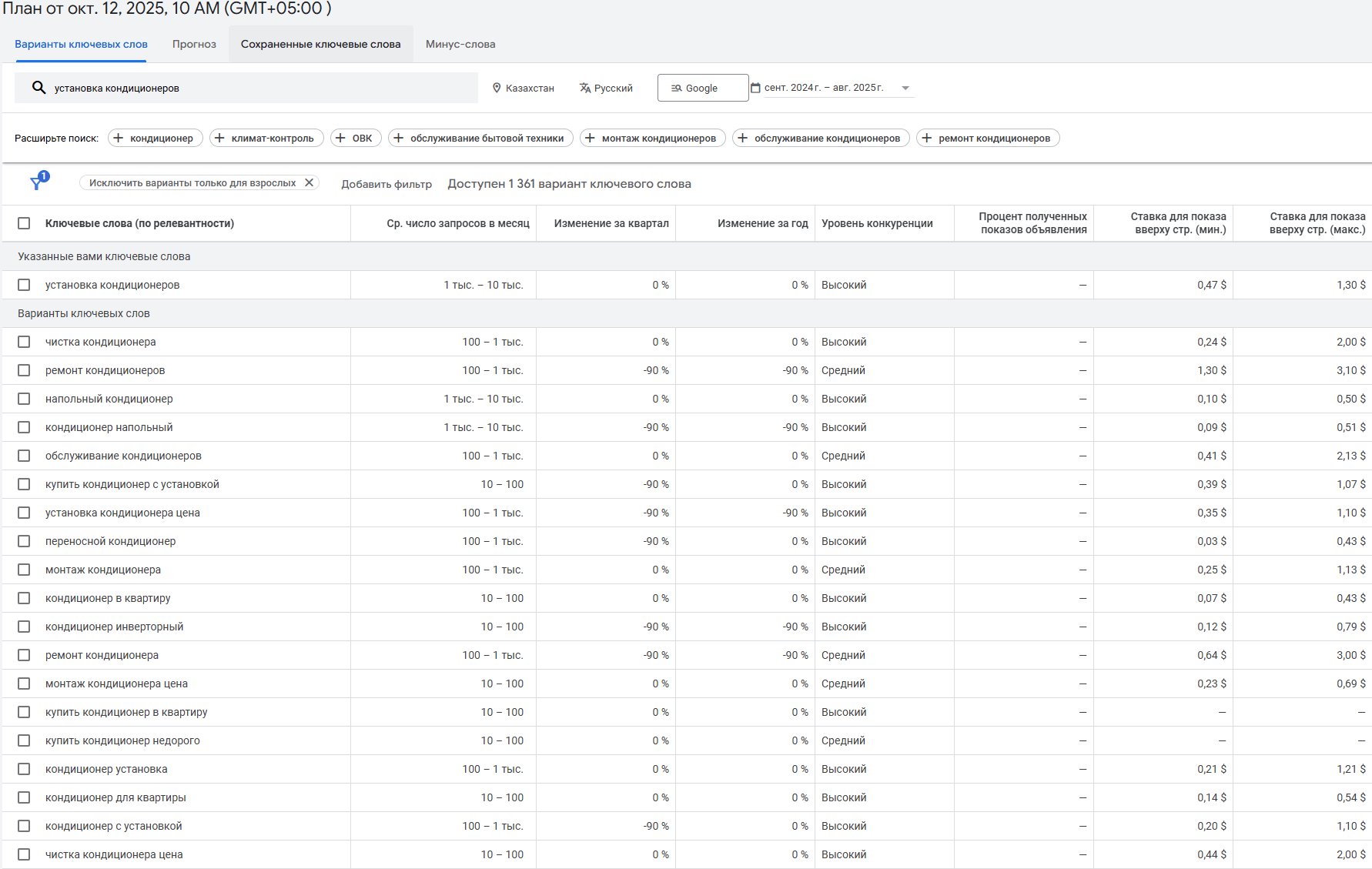Image resolution: width=1372 pixels, height=869 pixels.
Task: Click the Русский language translate icon
Action: click(585, 88)
